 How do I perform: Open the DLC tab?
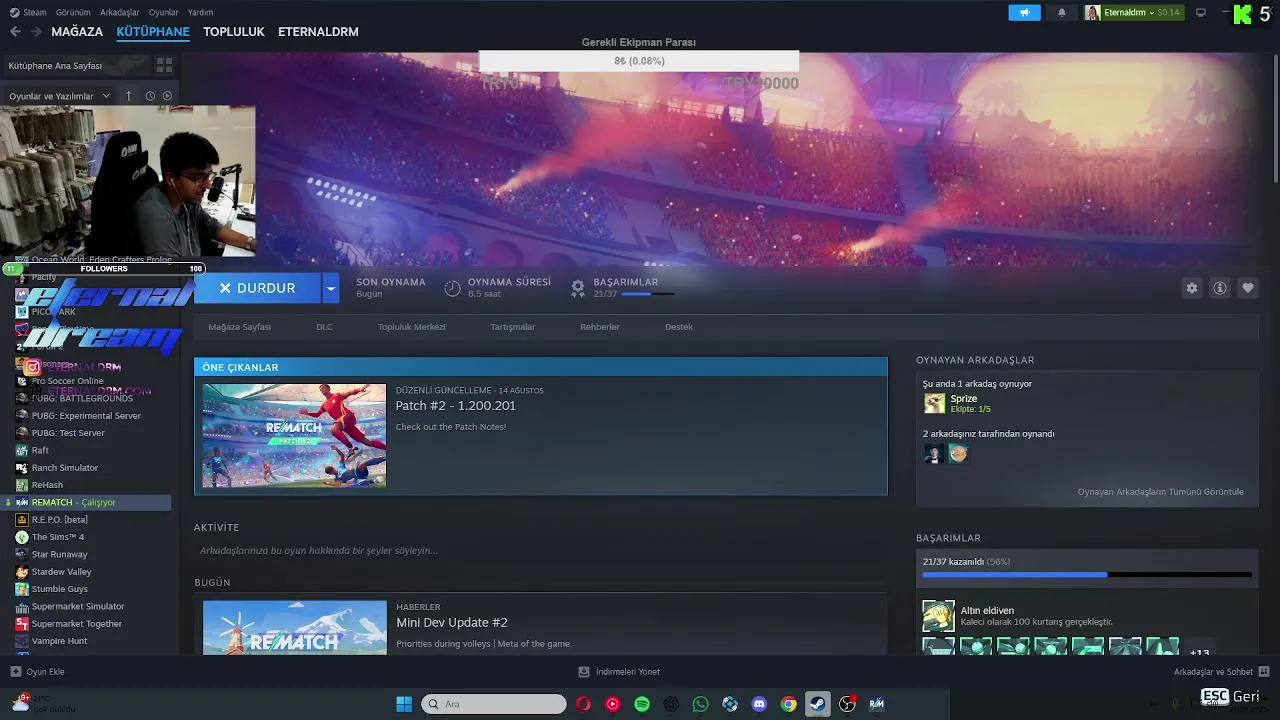click(x=324, y=327)
